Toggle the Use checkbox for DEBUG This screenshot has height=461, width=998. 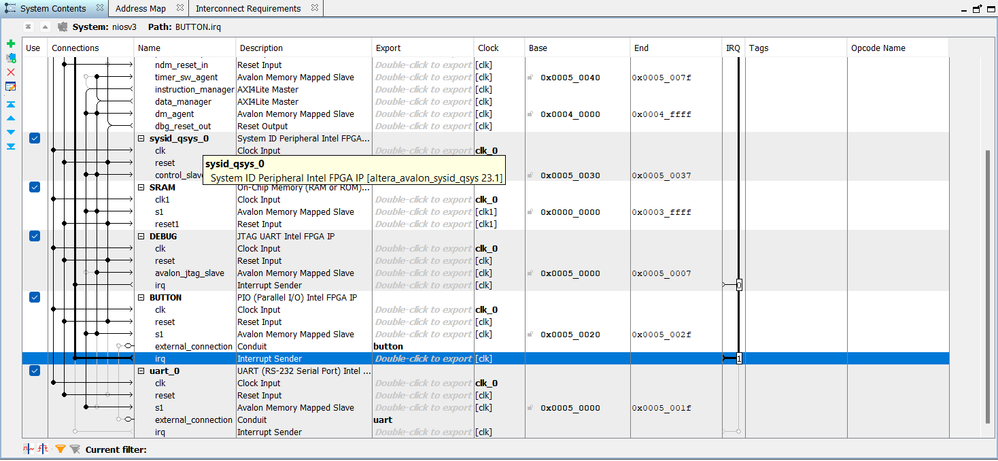pos(34,236)
